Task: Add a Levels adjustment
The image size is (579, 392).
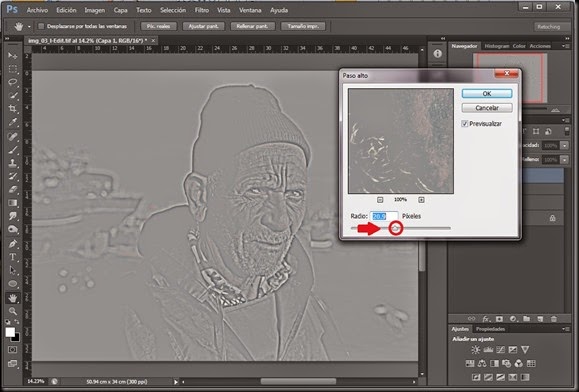Action: 488,349
